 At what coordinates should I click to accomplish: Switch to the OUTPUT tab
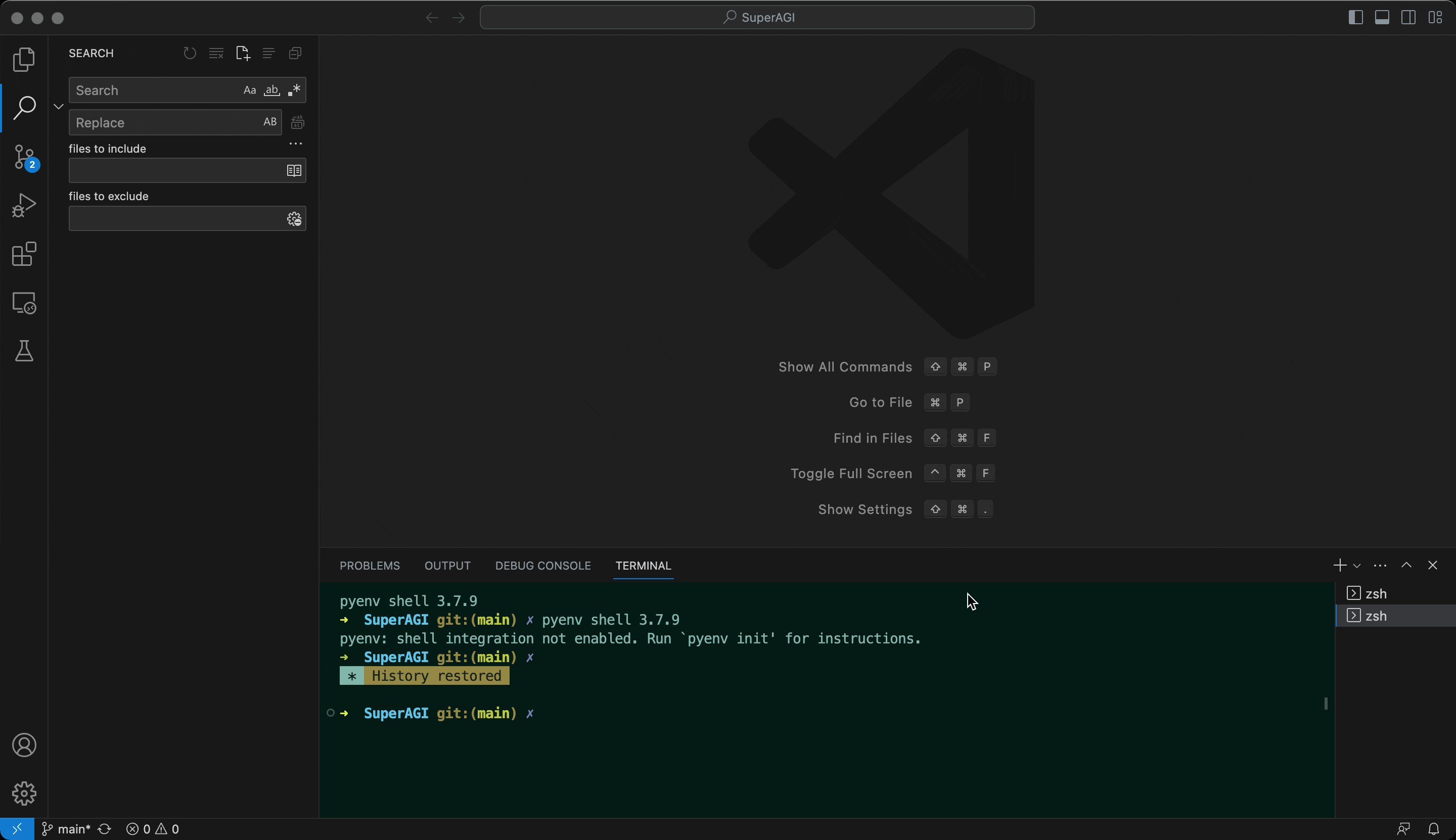[x=447, y=566]
